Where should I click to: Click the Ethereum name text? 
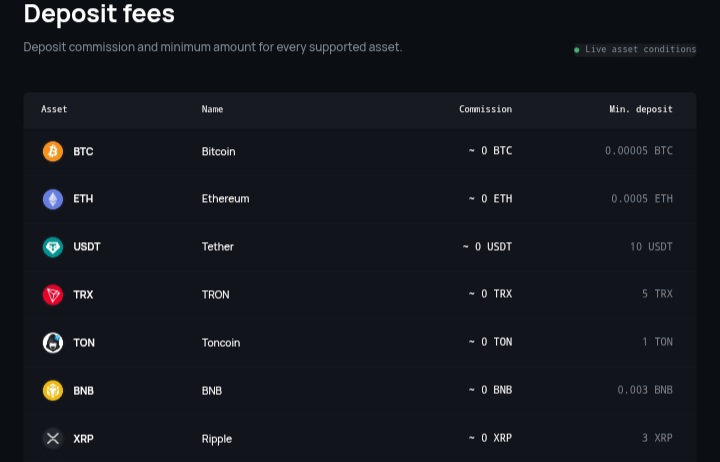225,199
